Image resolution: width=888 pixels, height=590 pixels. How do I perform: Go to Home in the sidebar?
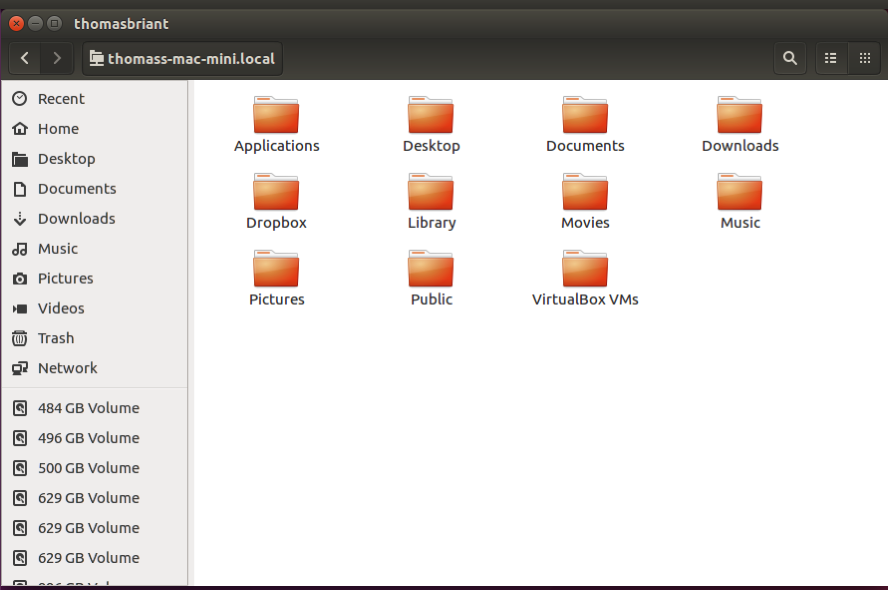[x=95, y=129]
